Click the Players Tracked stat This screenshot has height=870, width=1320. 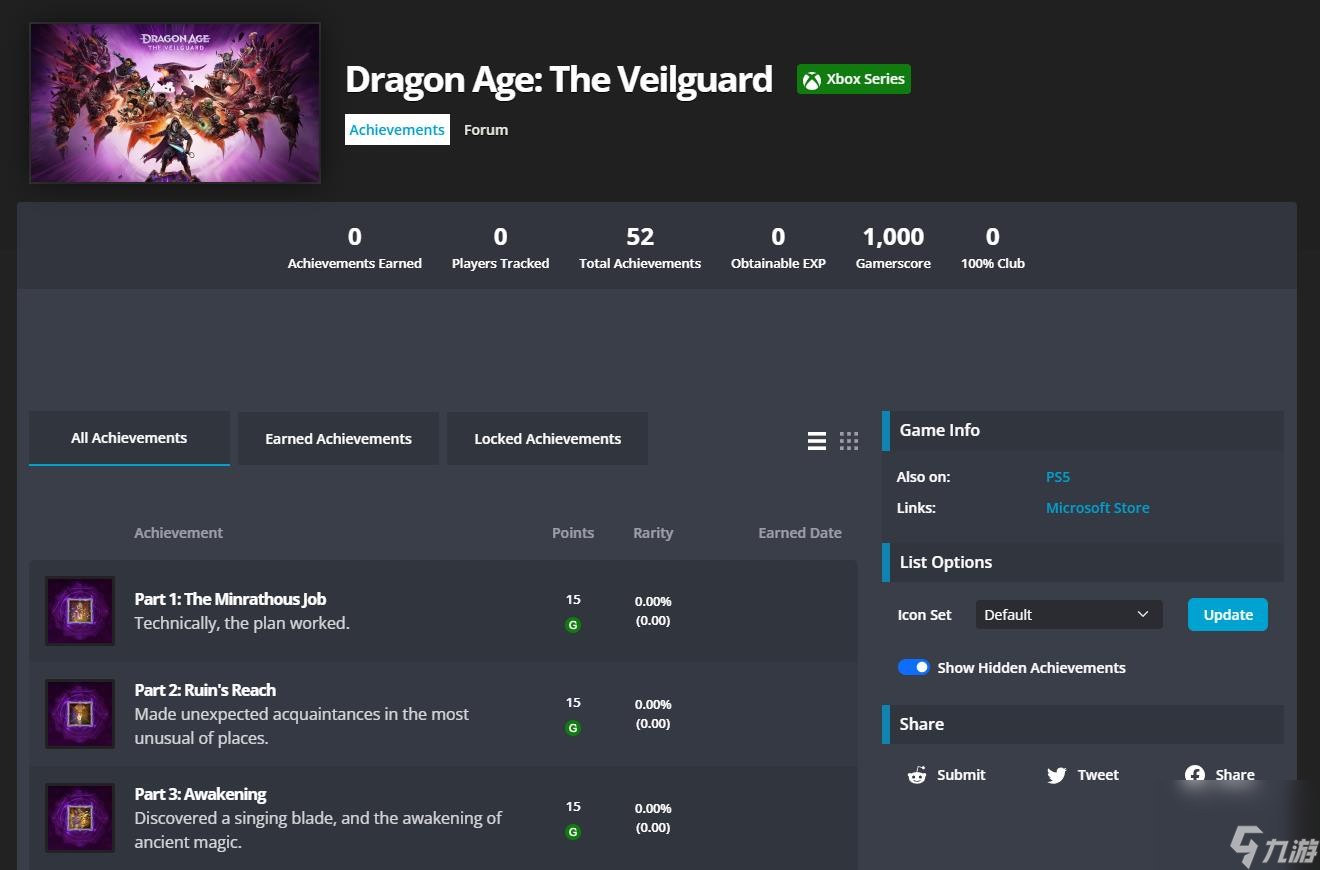500,248
